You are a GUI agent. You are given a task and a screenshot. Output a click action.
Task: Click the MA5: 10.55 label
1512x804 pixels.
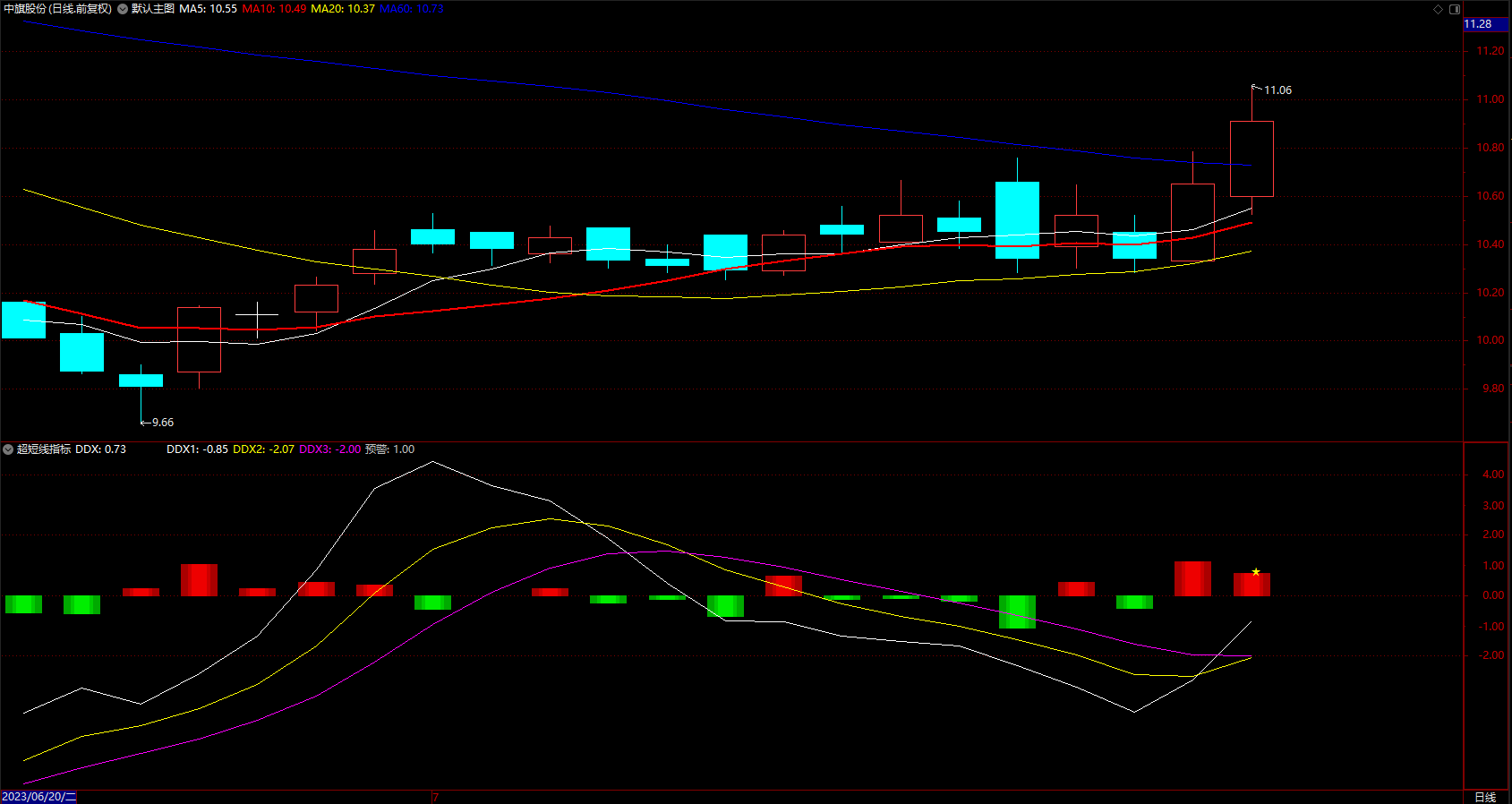tap(208, 9)
